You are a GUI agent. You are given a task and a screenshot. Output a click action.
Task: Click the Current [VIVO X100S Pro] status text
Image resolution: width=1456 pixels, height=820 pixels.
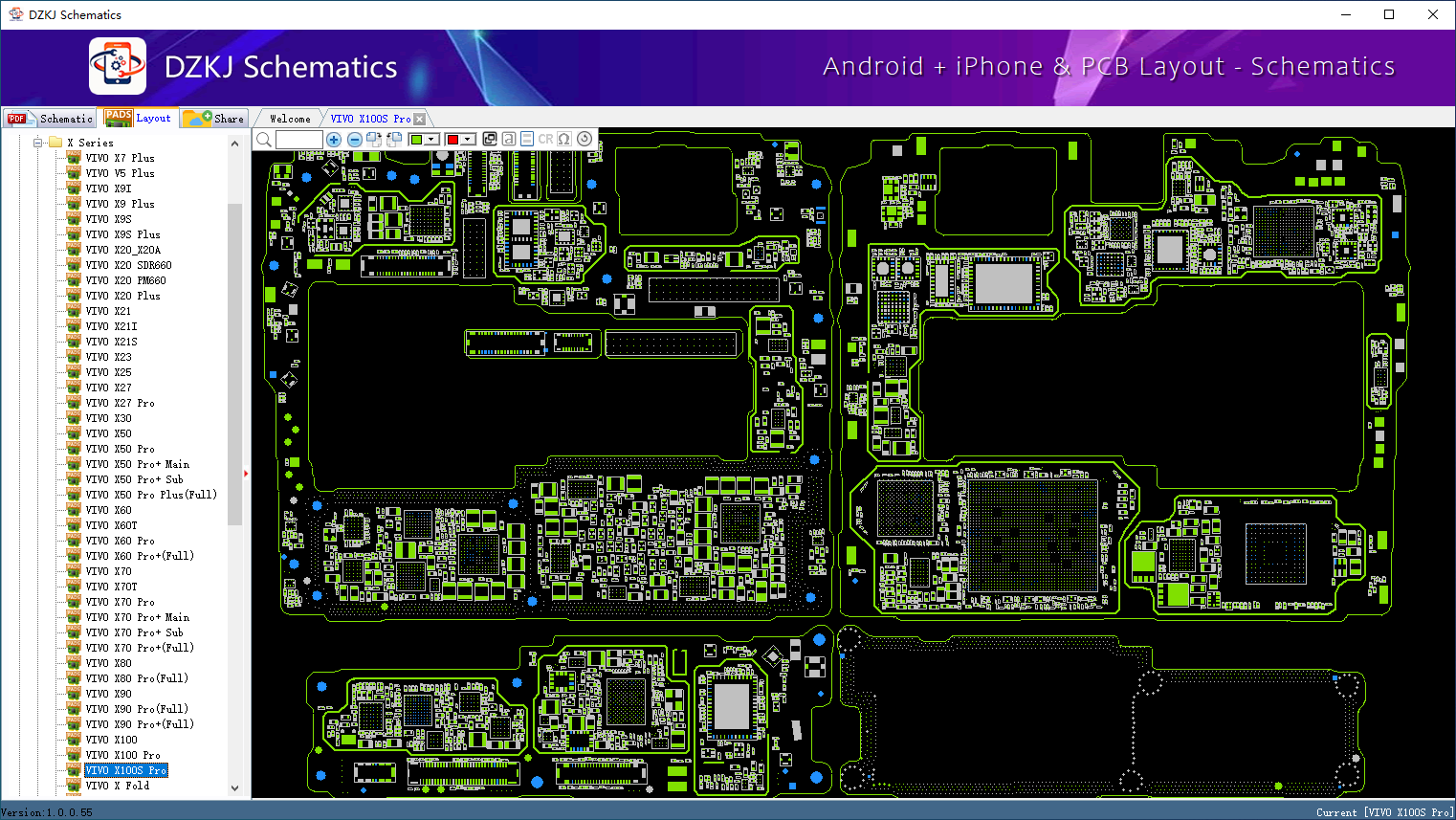[1384, 812]
